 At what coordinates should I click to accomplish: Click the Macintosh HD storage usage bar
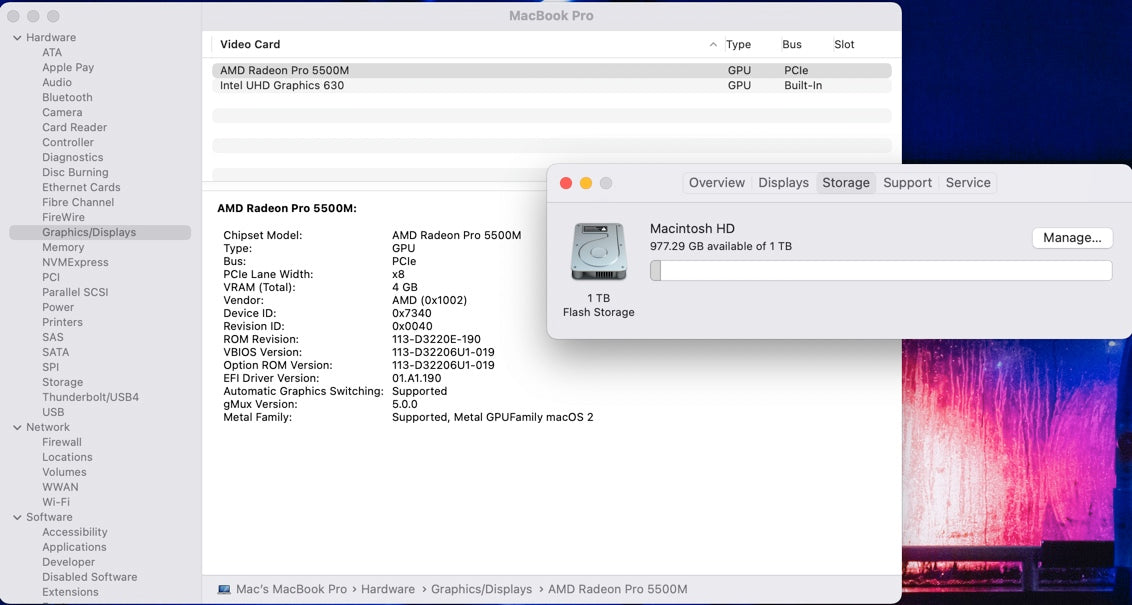point(881,270)
